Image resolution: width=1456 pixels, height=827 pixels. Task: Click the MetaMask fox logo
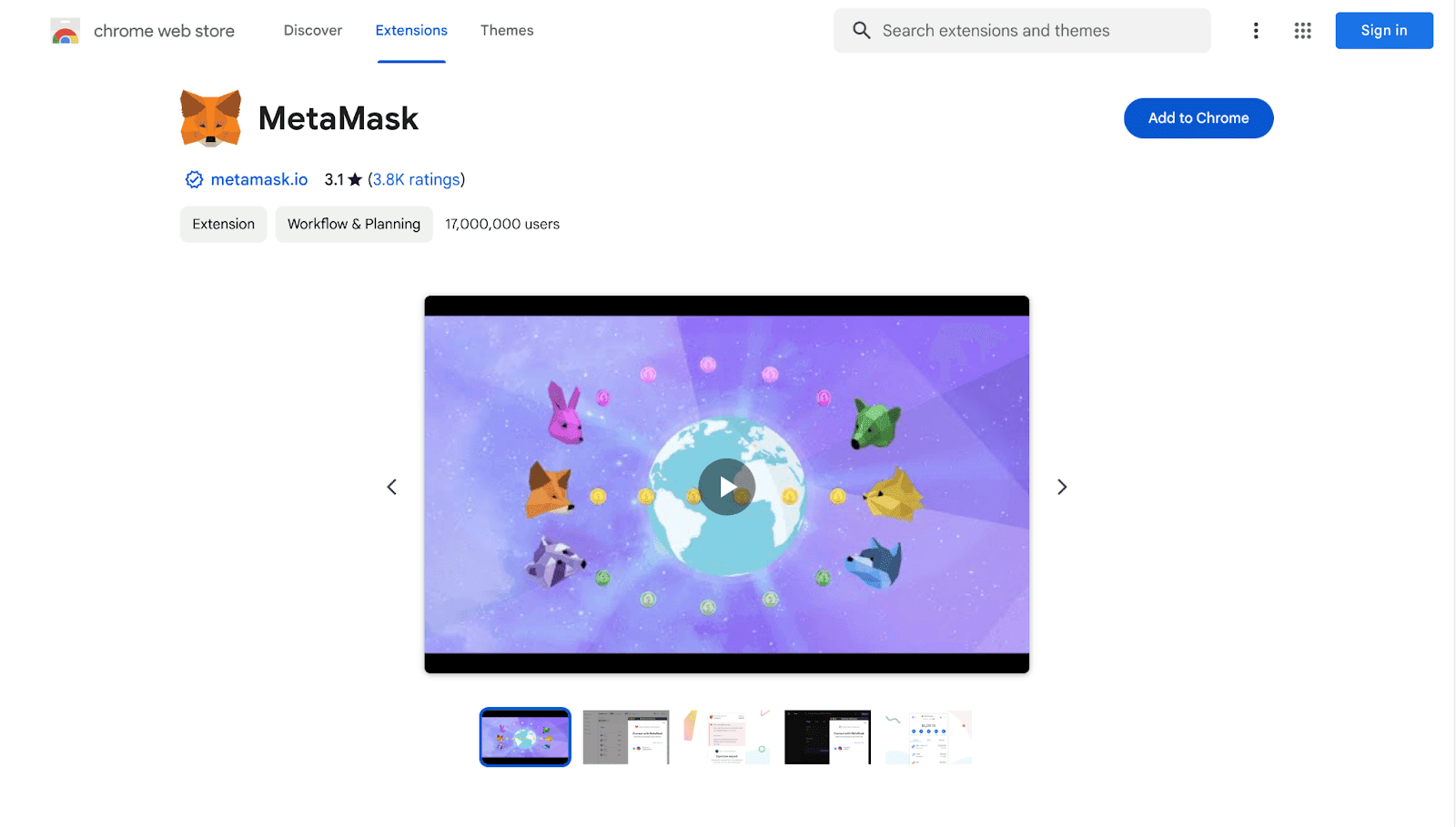210,118
